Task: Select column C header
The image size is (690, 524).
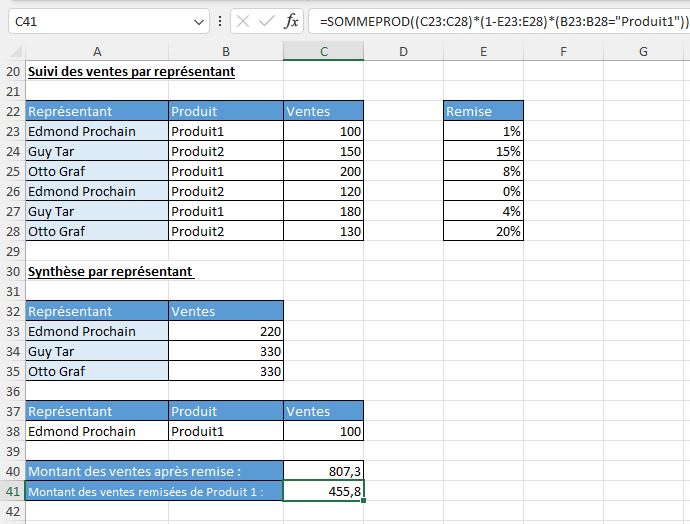Action: [x=323, y=51]
